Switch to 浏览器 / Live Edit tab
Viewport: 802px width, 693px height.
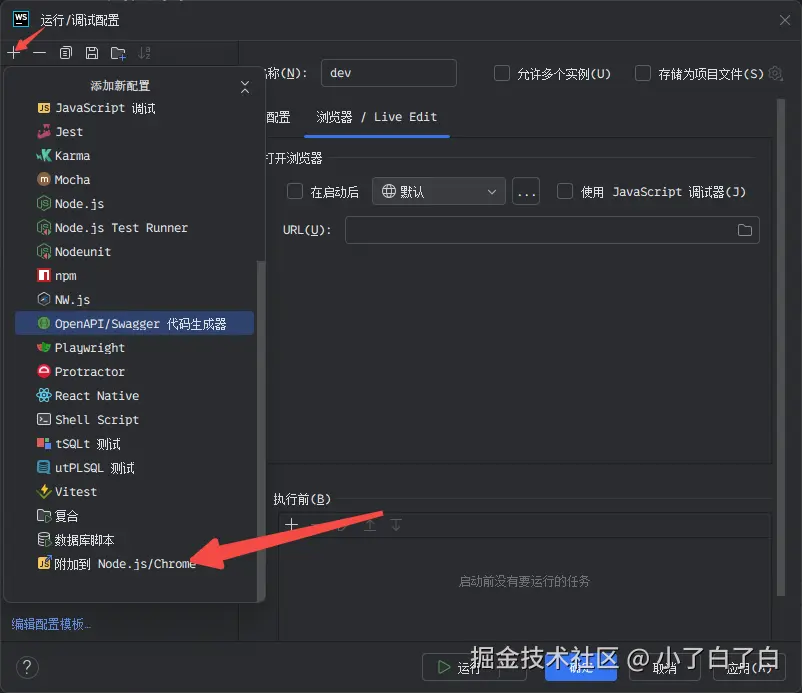(x=376, y=117)
